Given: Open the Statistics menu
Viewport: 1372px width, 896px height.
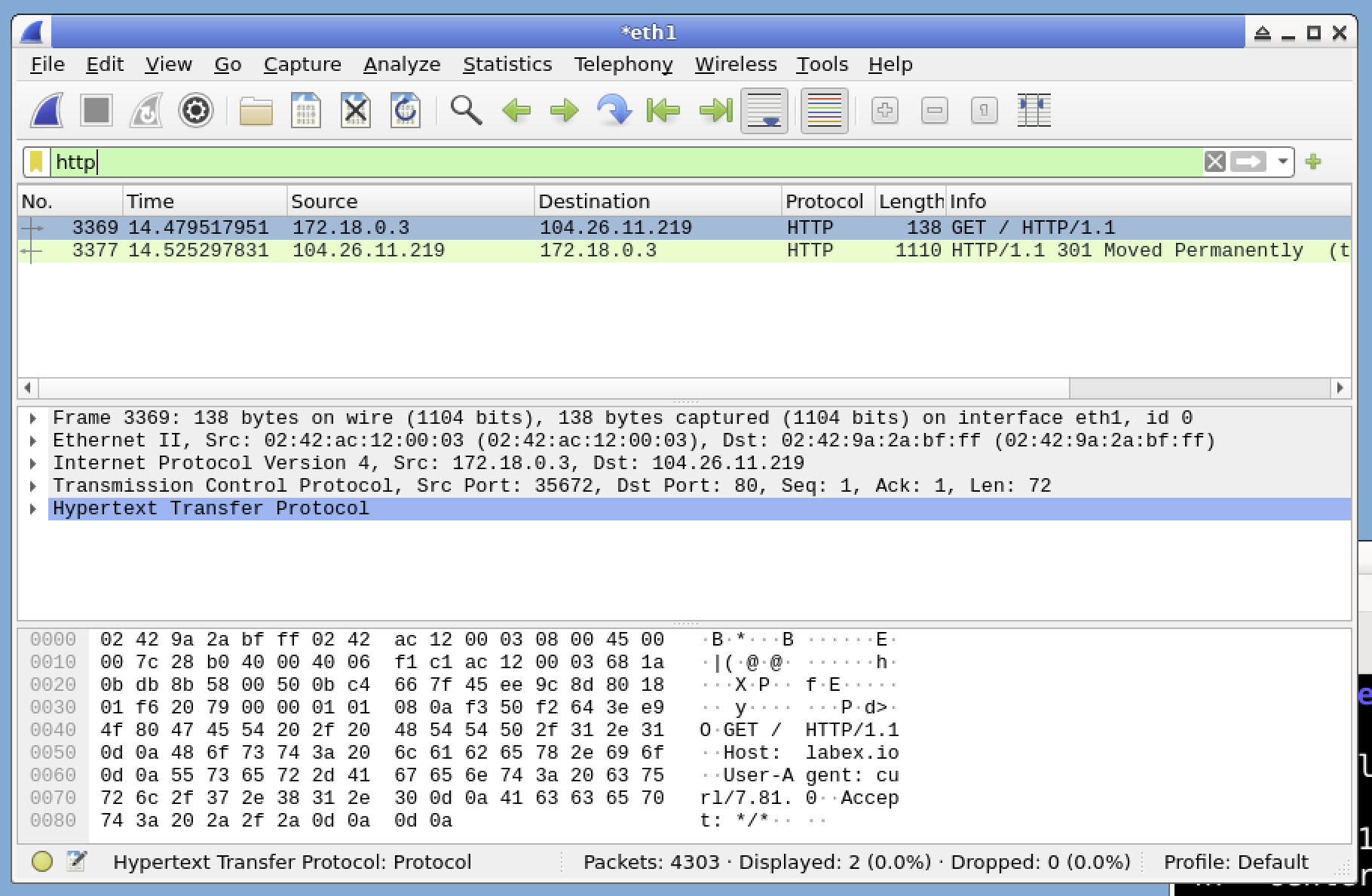Looking at the screenshot, I should tap(507, 65).
